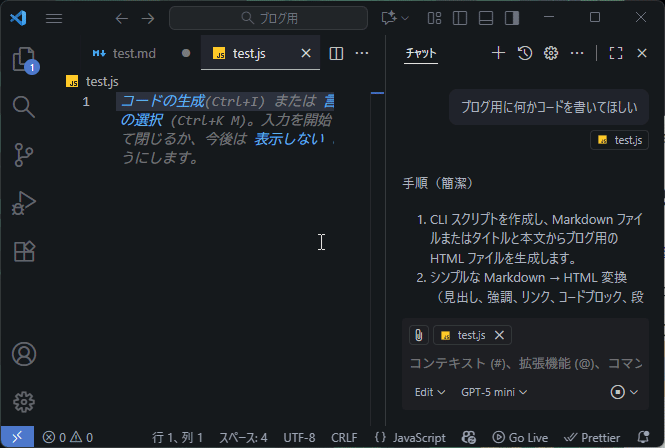665x448 pixels.
Task: Open chat settings gear
Action: [x=551, y=53]
